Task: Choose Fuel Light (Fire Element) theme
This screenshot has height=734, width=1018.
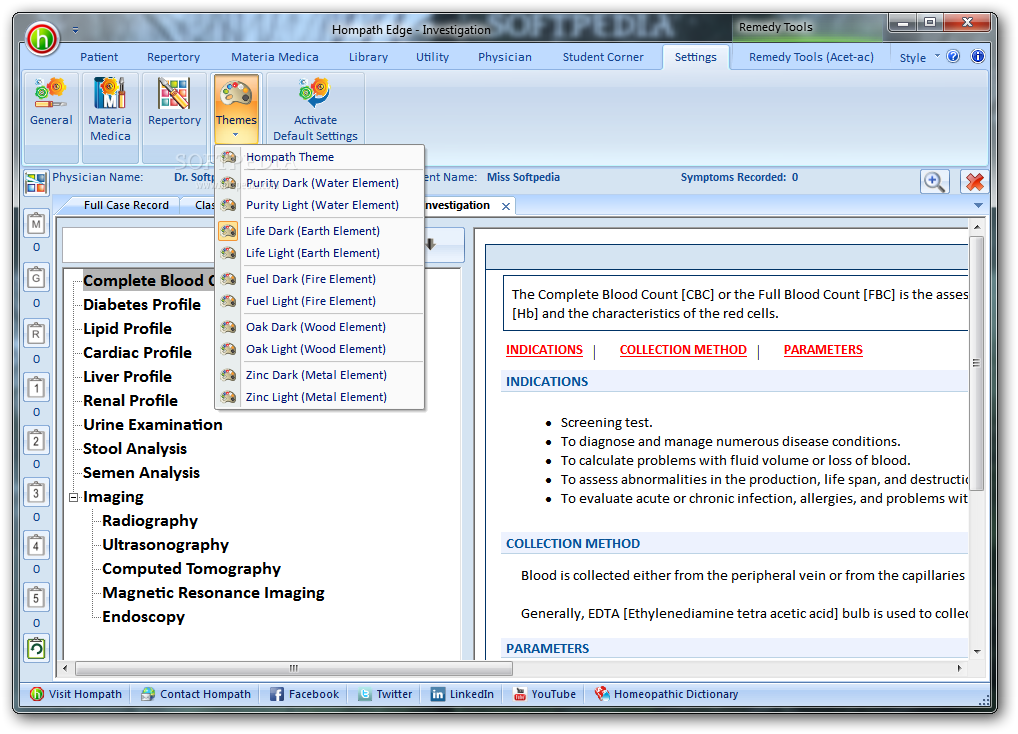Action: 319,301
